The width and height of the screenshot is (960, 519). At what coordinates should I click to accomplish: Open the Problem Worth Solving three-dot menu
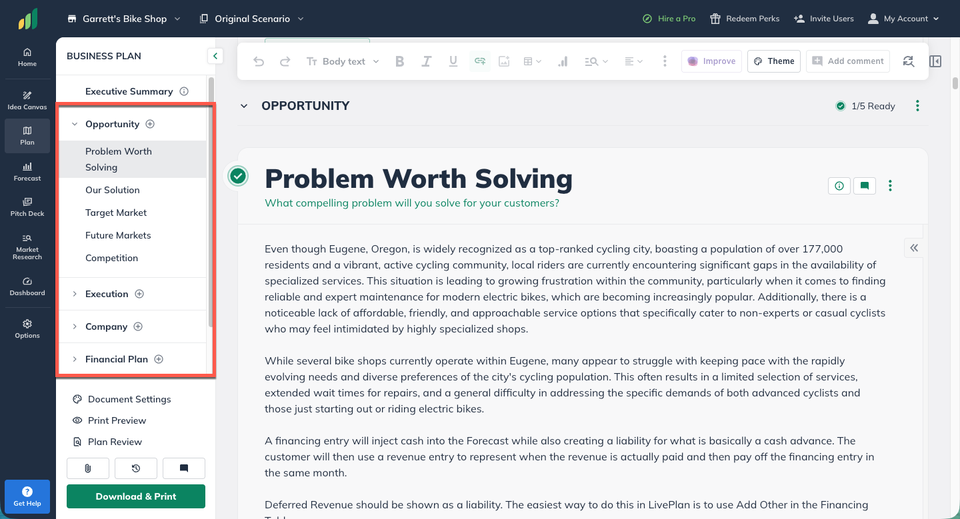890,185
